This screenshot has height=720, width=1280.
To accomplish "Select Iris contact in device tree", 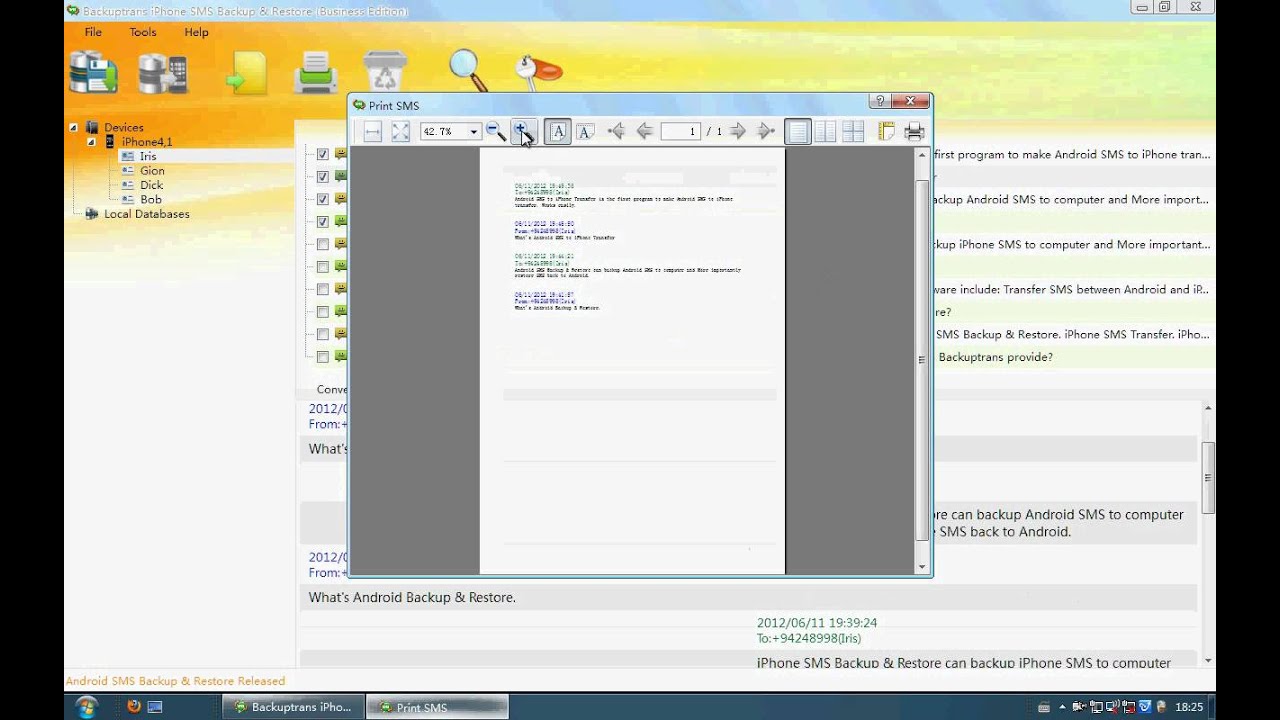I will [148, 157].
